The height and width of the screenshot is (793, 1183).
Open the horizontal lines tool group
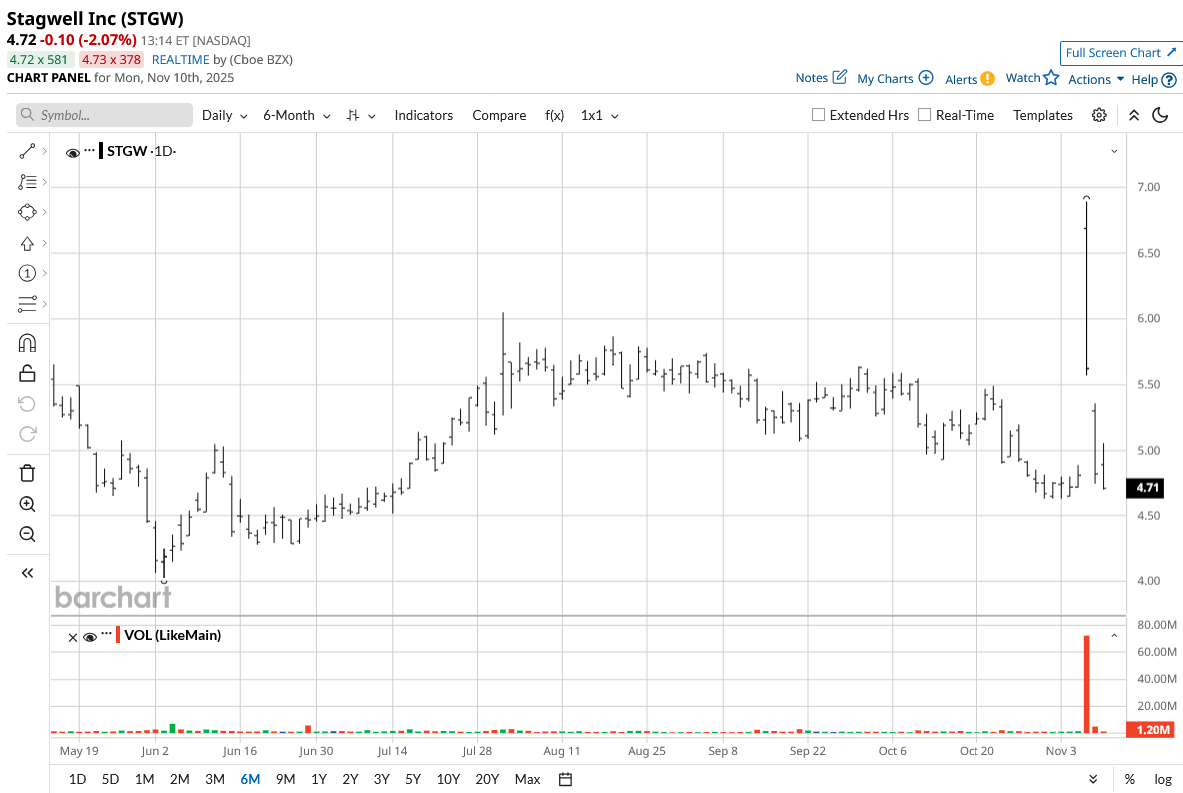pos(27,303)
